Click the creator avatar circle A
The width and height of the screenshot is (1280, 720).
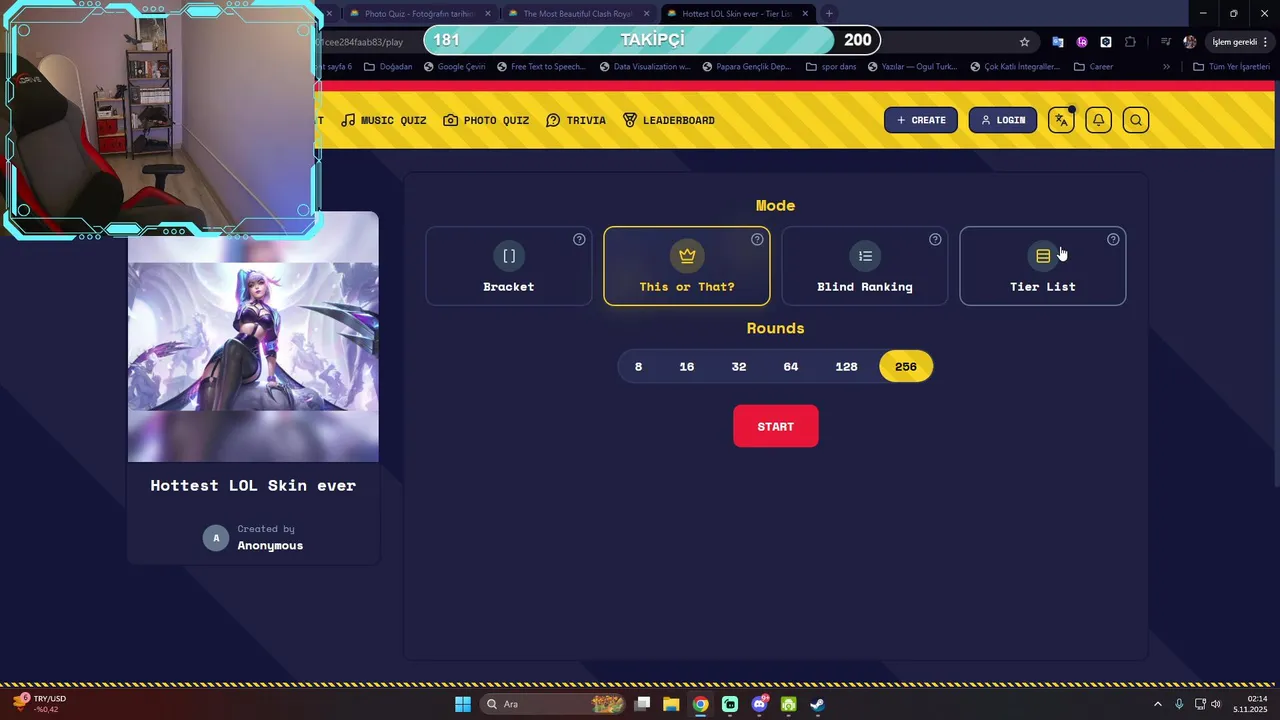click(216, 538)
